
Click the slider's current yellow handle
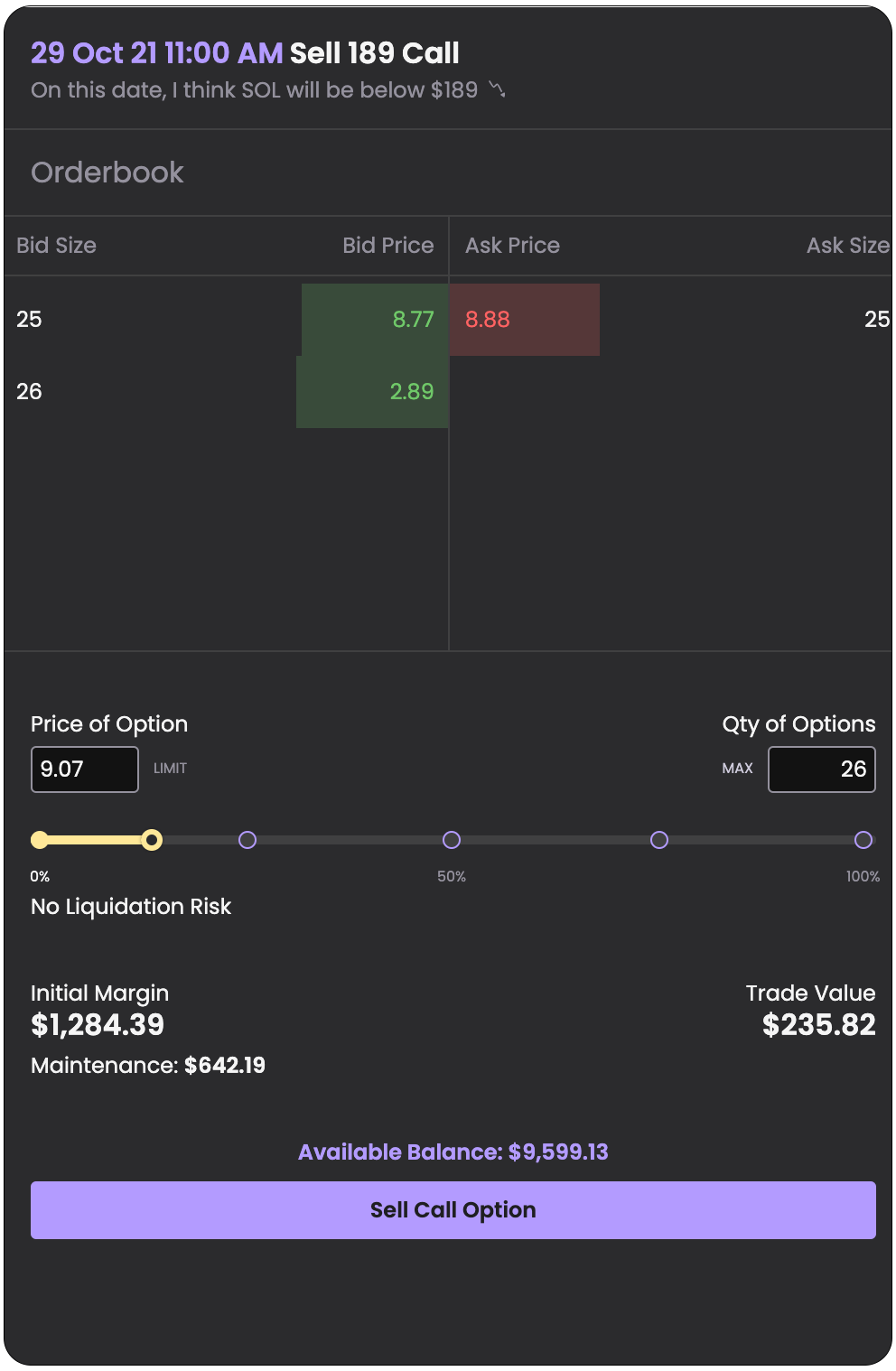point(152,841)
